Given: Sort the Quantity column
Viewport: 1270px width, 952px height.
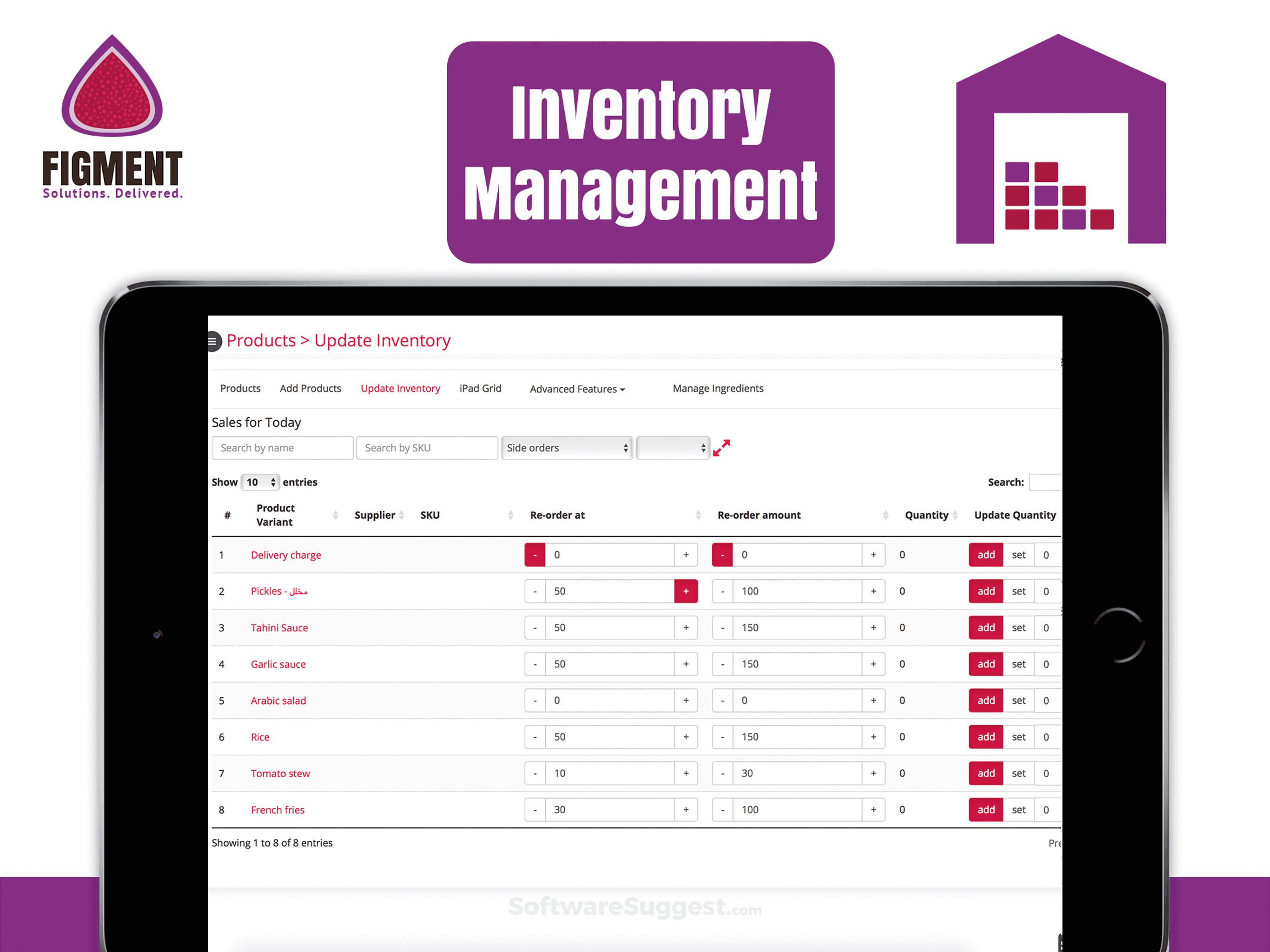Looking at the screenshot, I should (x=955, y=515).
